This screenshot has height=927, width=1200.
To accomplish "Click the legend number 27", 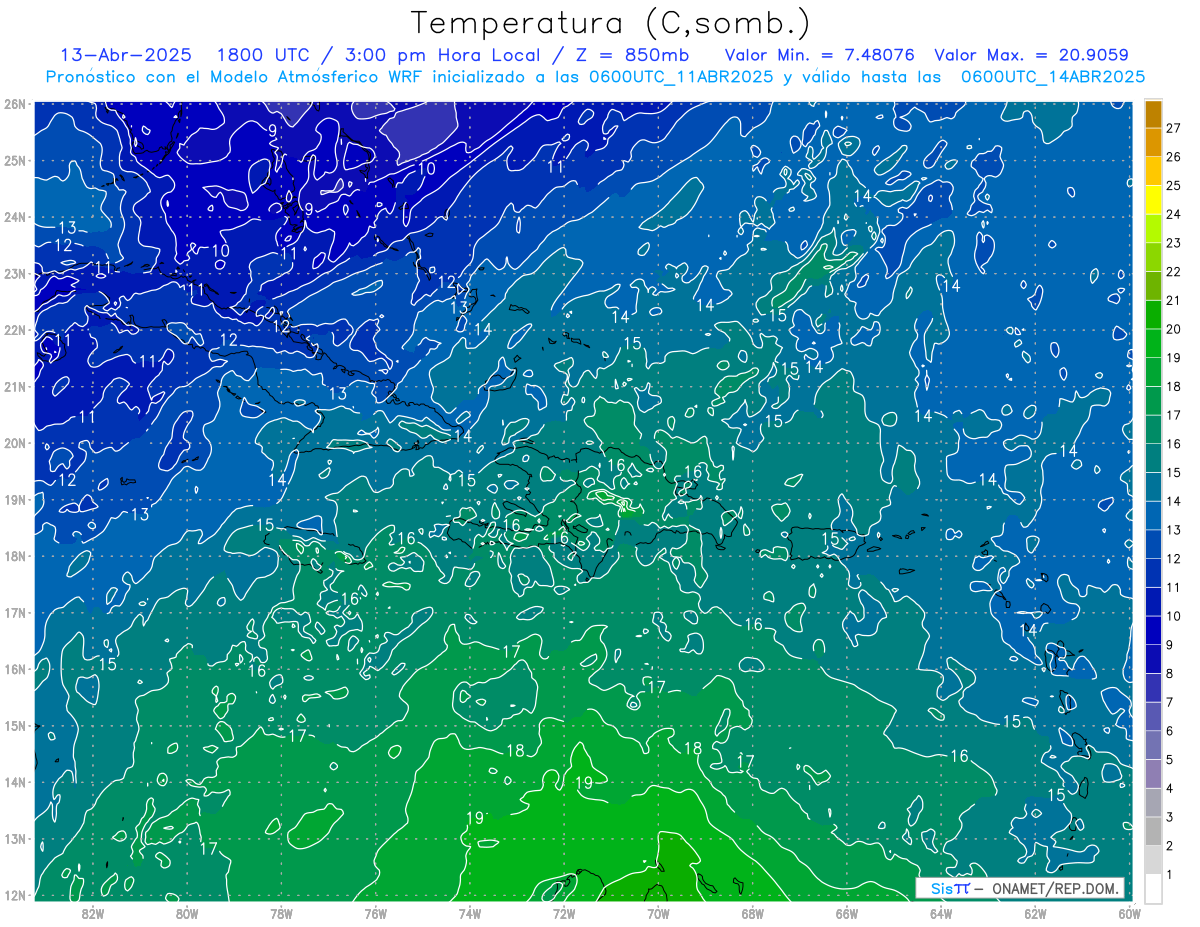I will tap(1173, 128).
